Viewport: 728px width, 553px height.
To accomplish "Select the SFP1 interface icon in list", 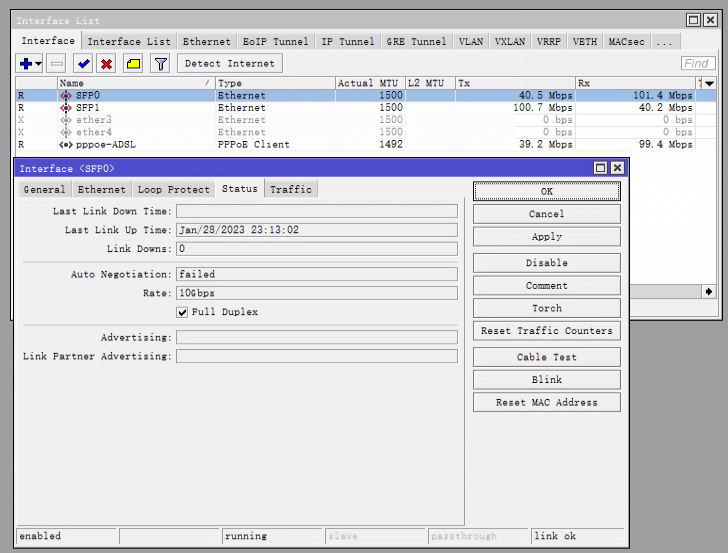I will (66, 108).
